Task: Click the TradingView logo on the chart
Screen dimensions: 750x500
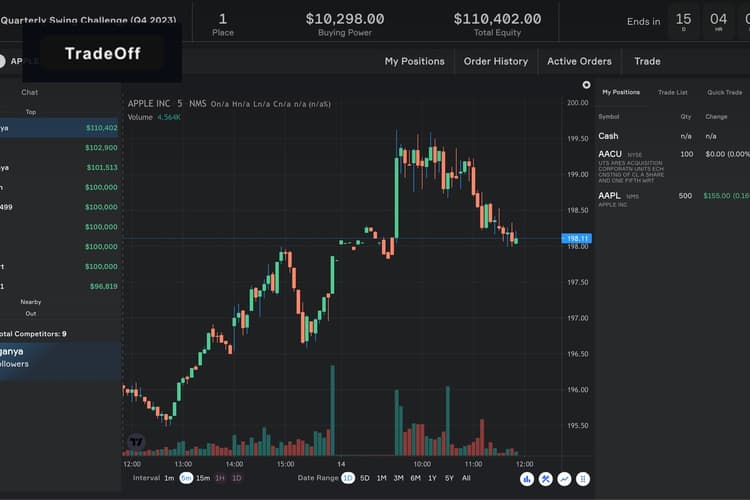Action: 136,442
